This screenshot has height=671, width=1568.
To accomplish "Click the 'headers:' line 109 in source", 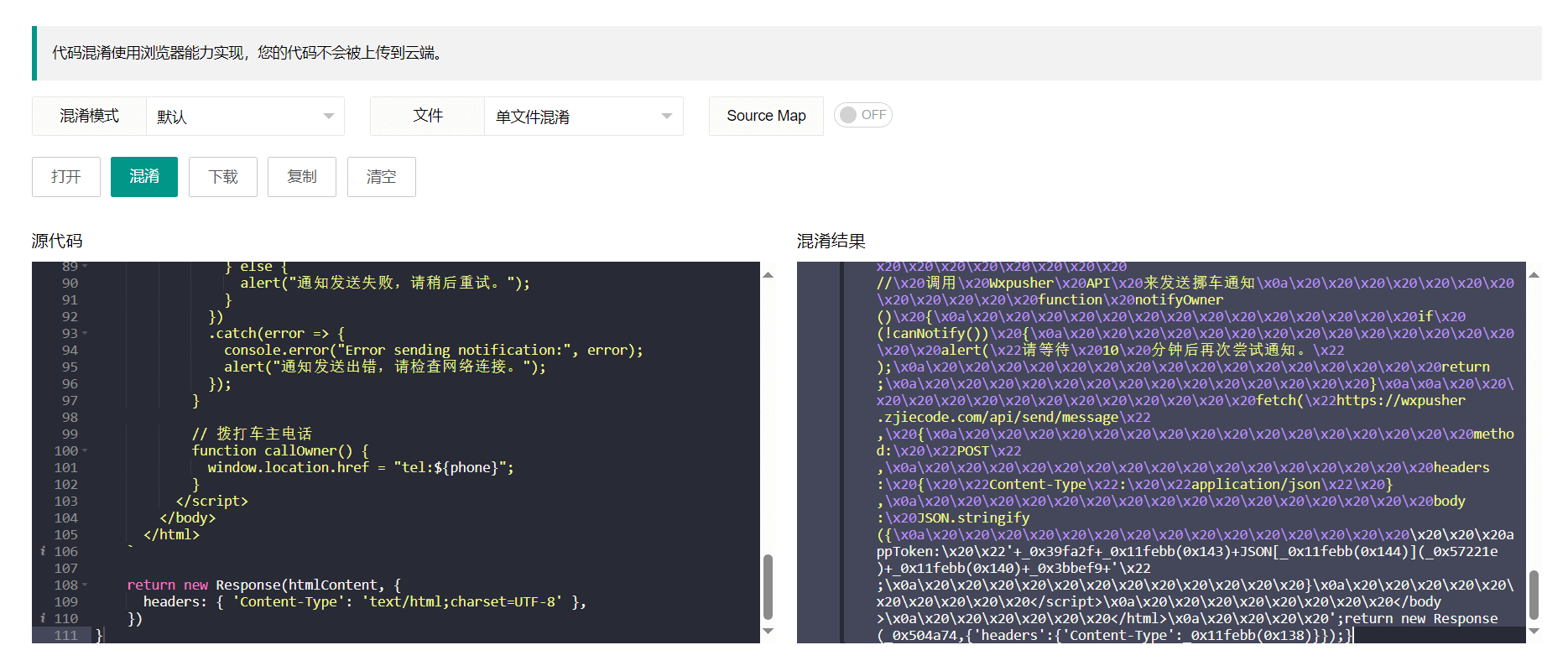I will pyautogui.click(x=364, y=602).
